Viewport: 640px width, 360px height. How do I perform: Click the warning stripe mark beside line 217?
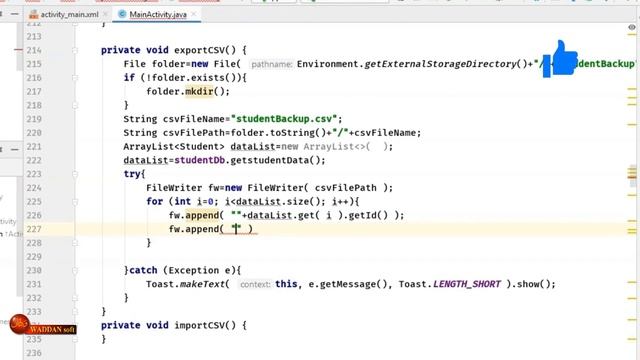pos(632,89)
